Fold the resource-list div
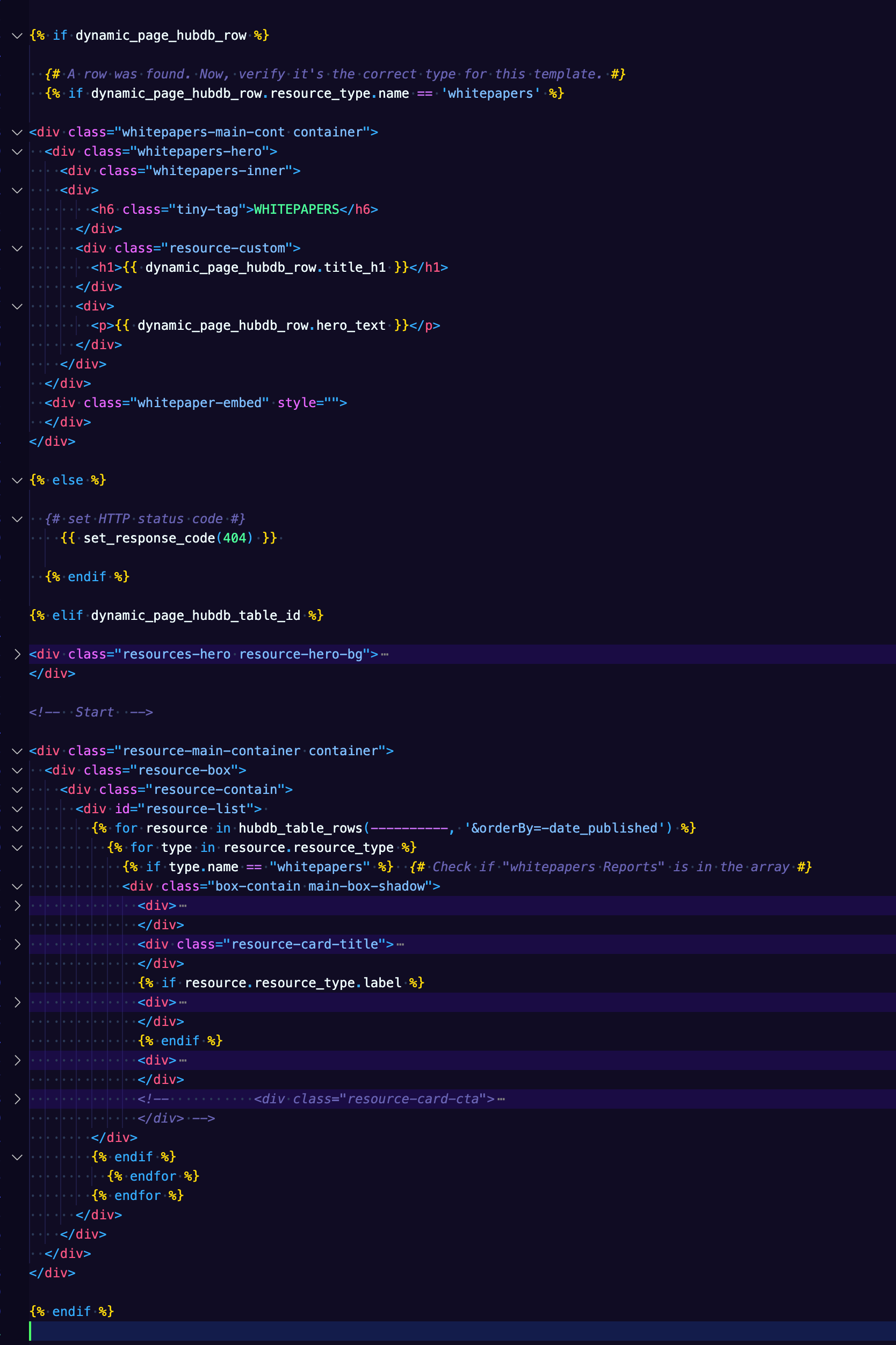The height and width of the screenshot is (1345, 896). pos(17,809)
